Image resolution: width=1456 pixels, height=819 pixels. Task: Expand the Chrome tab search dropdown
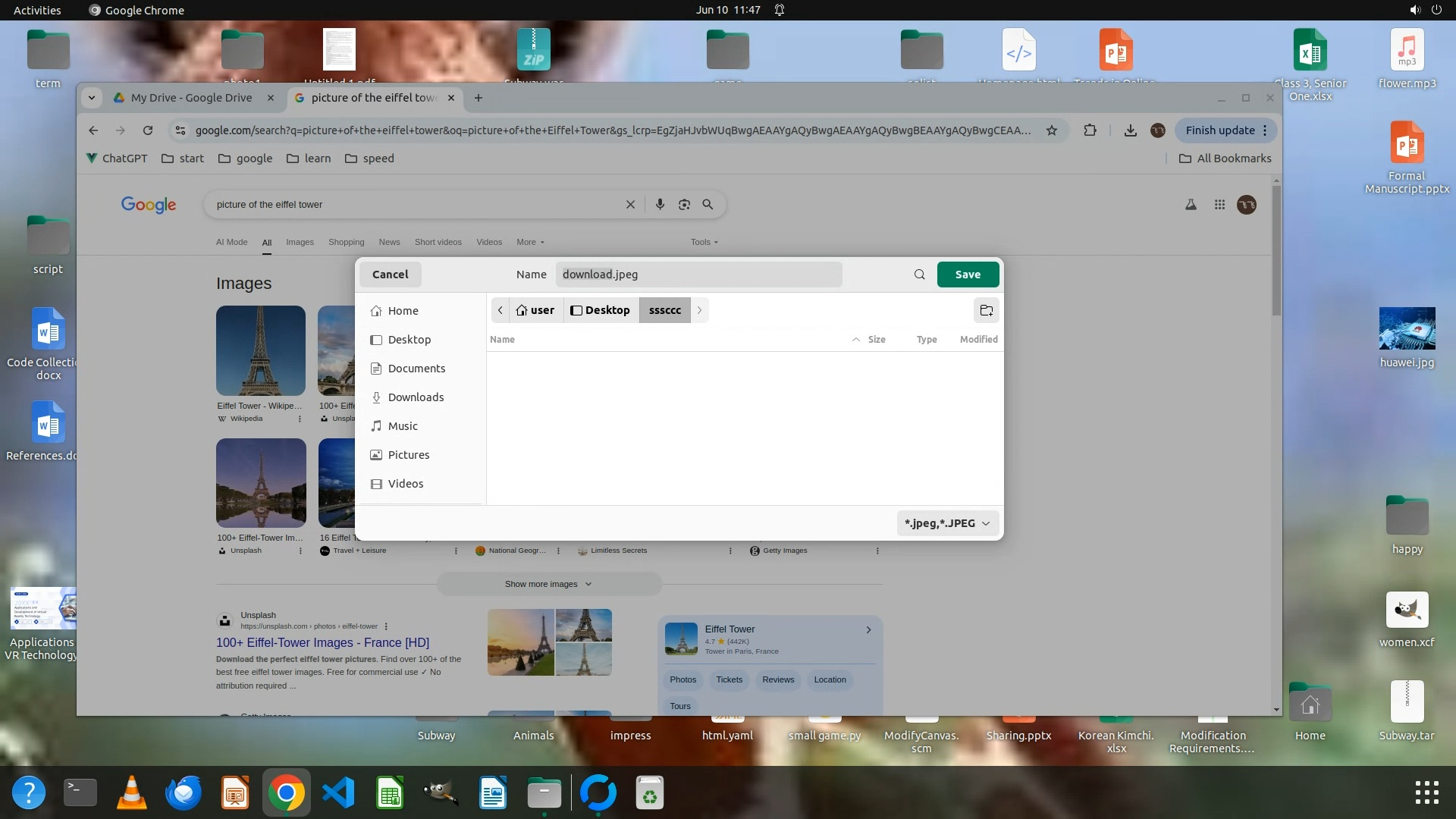(x=92, y=98)
